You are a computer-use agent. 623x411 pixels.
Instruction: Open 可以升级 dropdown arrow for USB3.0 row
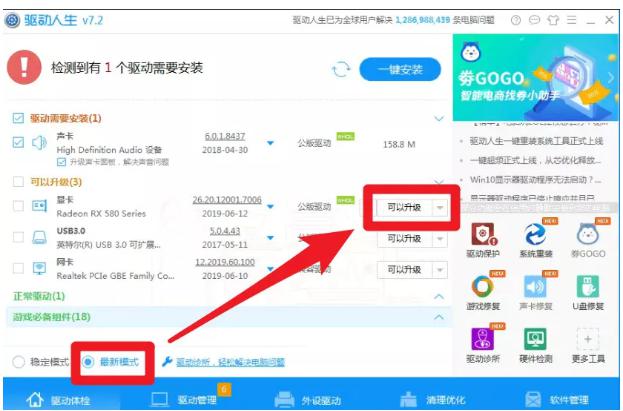coord(440,238)
